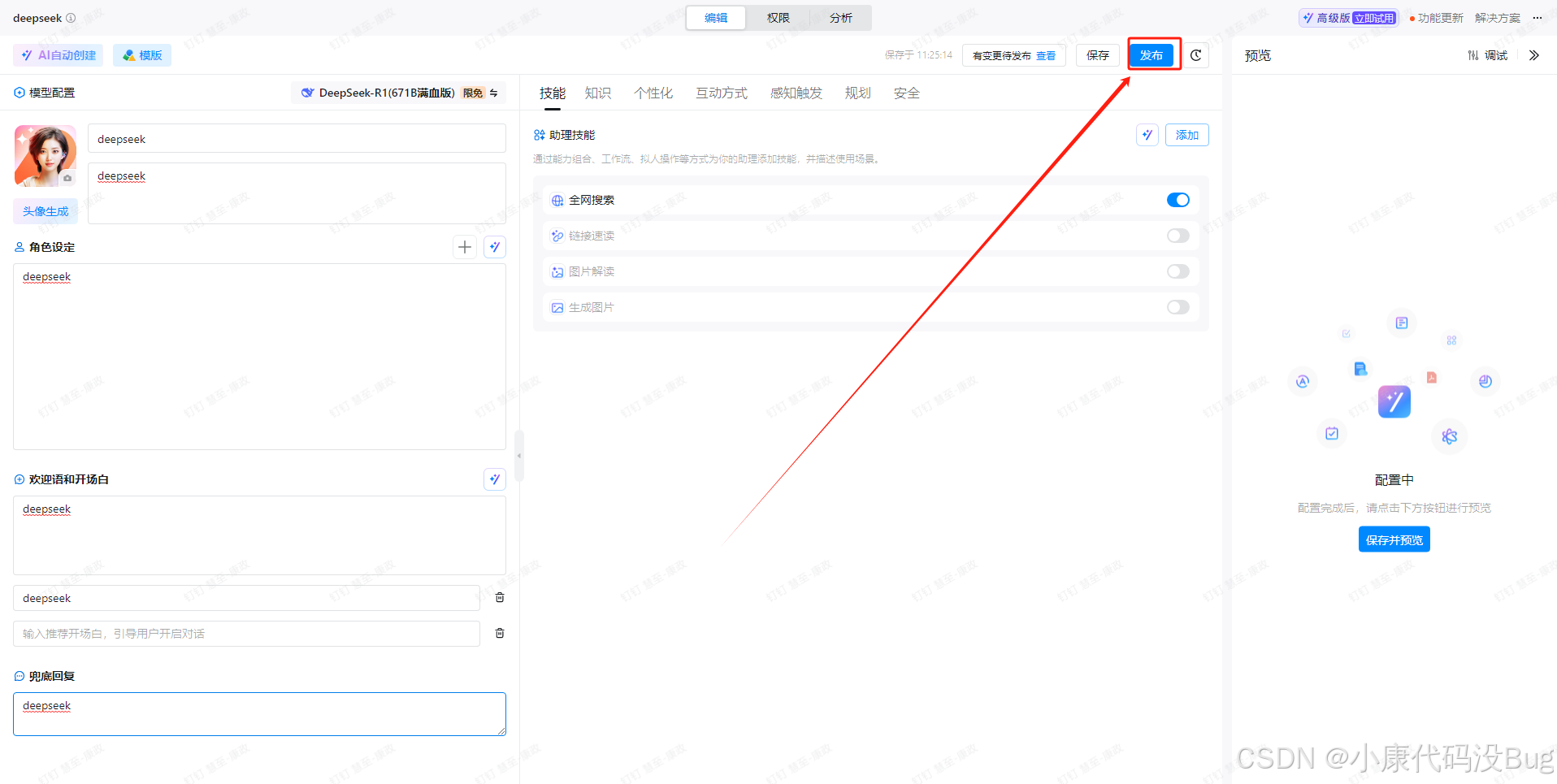Open the 互动方式 tab
Image resolution: width=1557 pixels, height=784 pixels.
(x=722, y=93)
